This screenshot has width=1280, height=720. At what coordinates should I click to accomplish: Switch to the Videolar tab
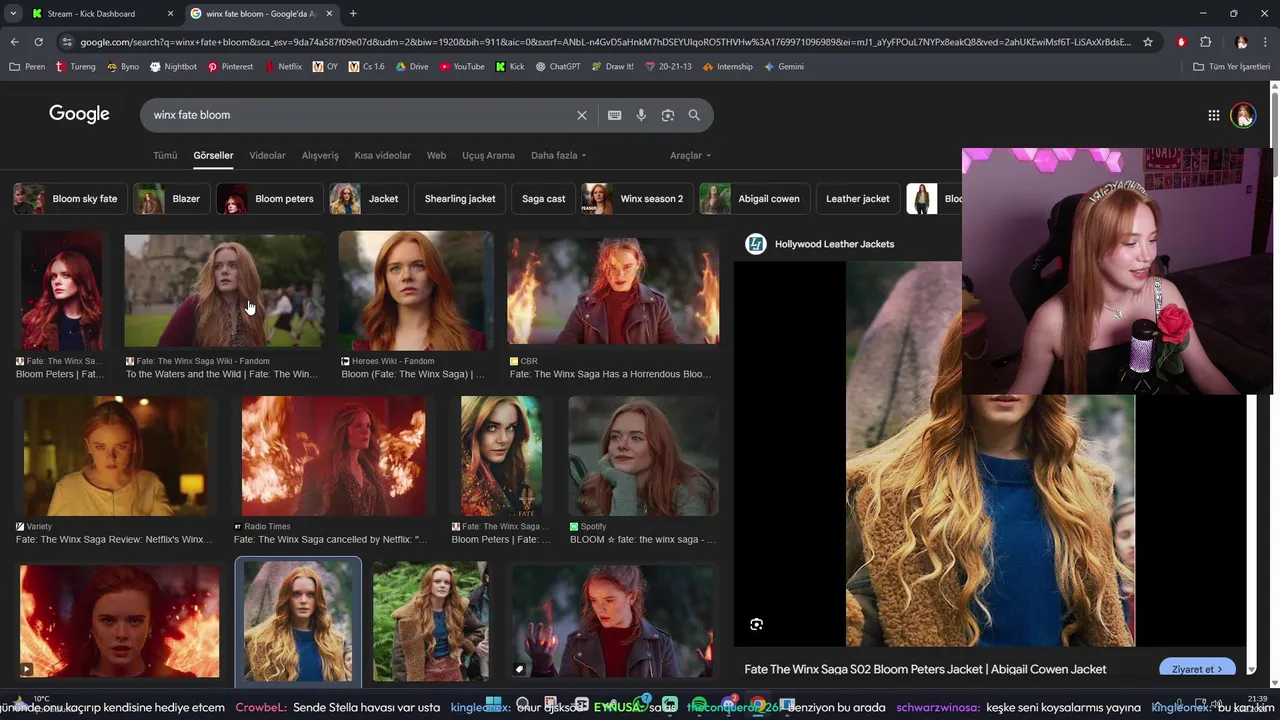(267, 156)
